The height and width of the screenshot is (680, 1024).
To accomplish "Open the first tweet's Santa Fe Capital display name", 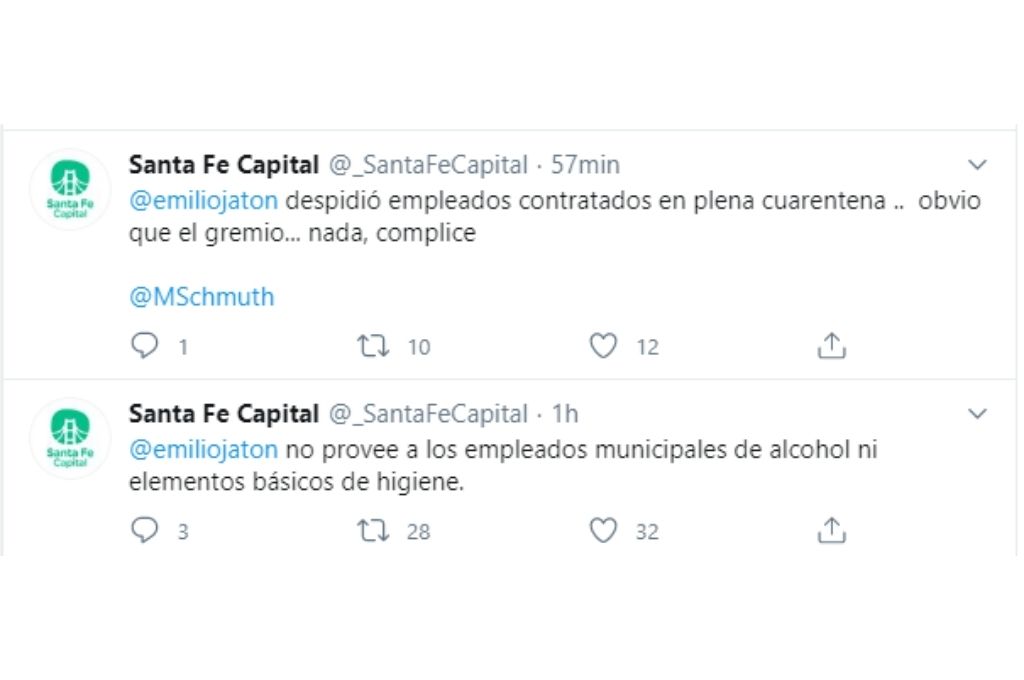I will coord(224,165).
